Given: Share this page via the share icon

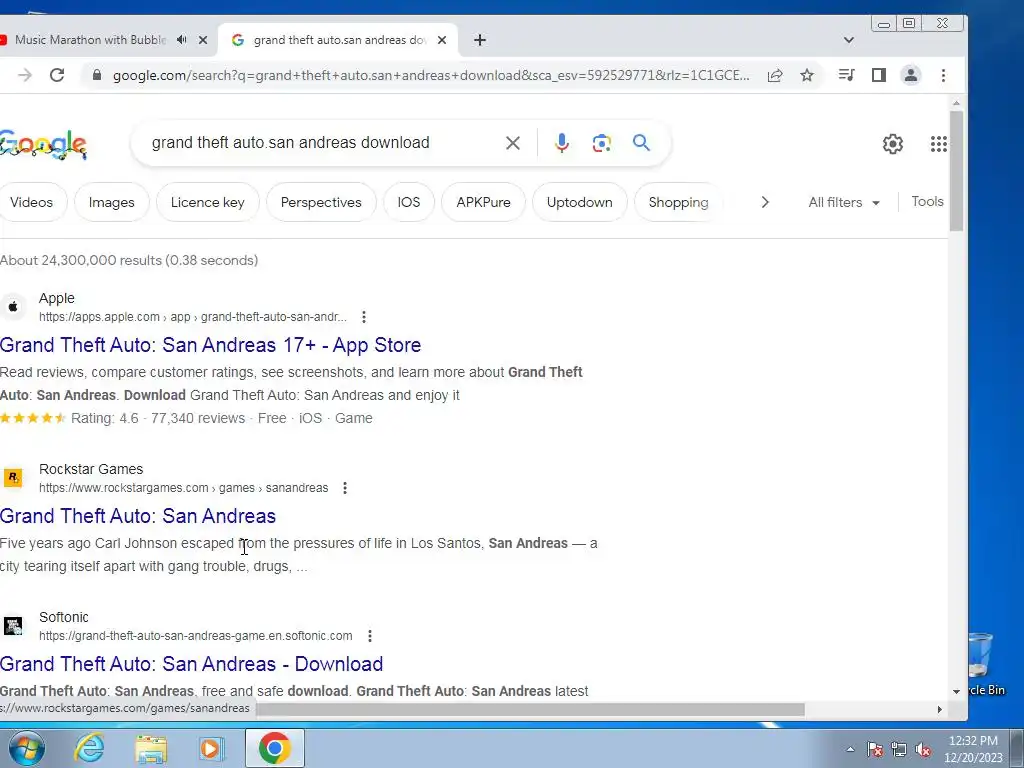Looking at the screenshot, I should pyautogui.click(x=775, y=75).
